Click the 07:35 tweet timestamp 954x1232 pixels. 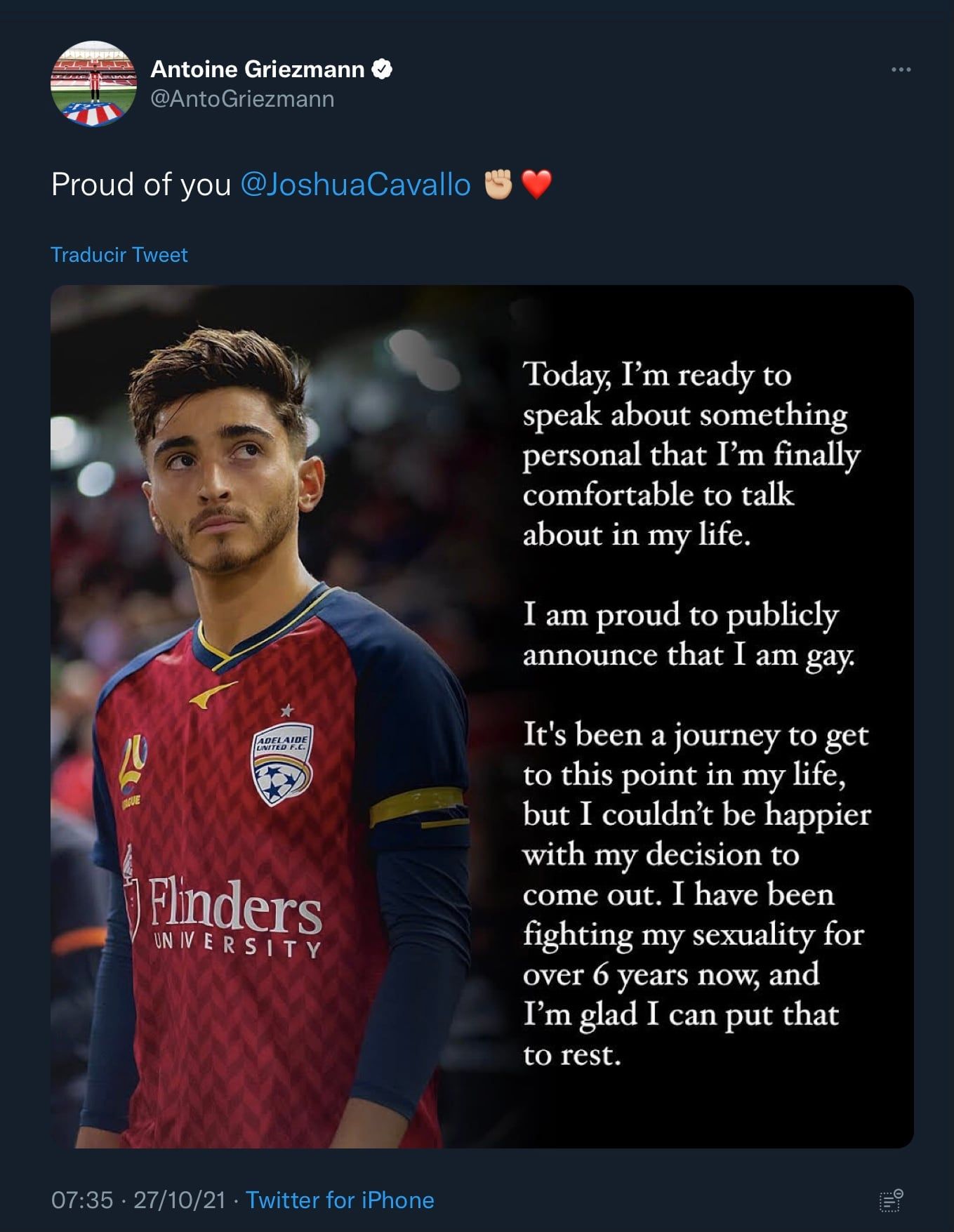pos(82,1200)
